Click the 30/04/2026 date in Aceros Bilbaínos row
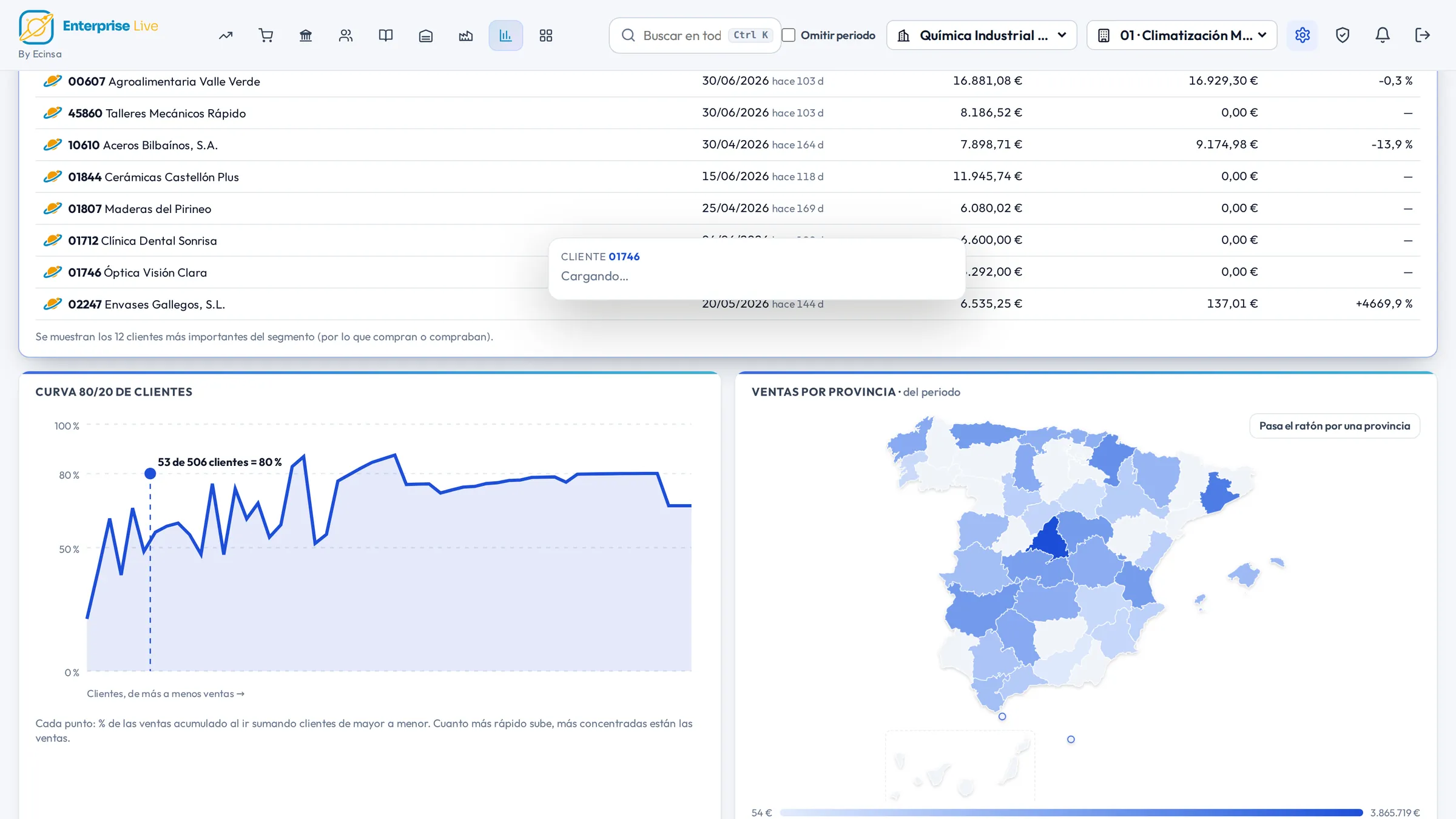1456x819 pixels. (735, 144)
